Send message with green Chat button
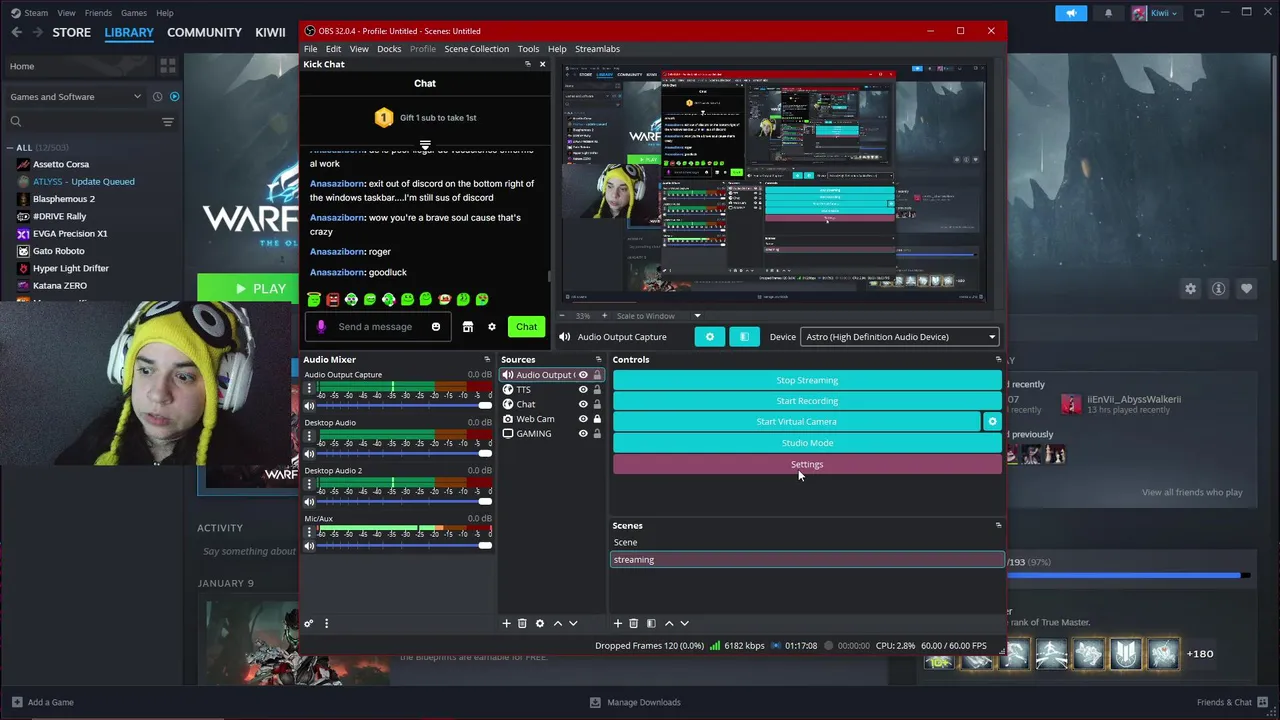Screen dimensions: 1280x720 (x=526, y=327)
